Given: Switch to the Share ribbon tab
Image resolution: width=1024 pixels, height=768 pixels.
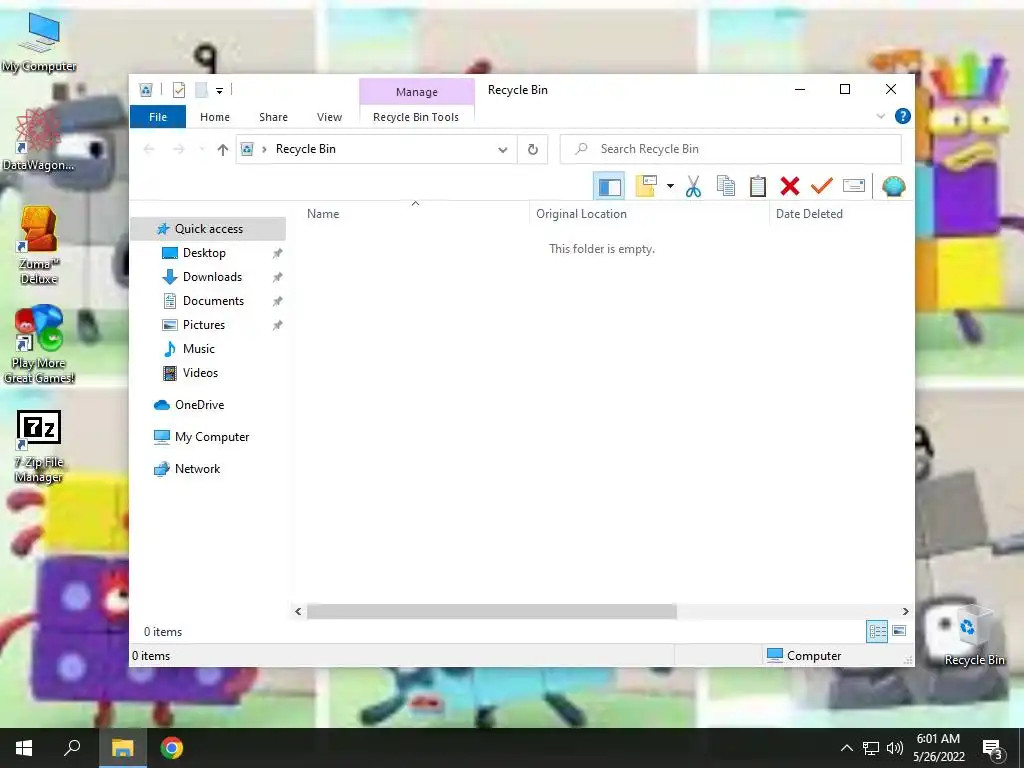Looking at the screenshot, I should (273, 117).
